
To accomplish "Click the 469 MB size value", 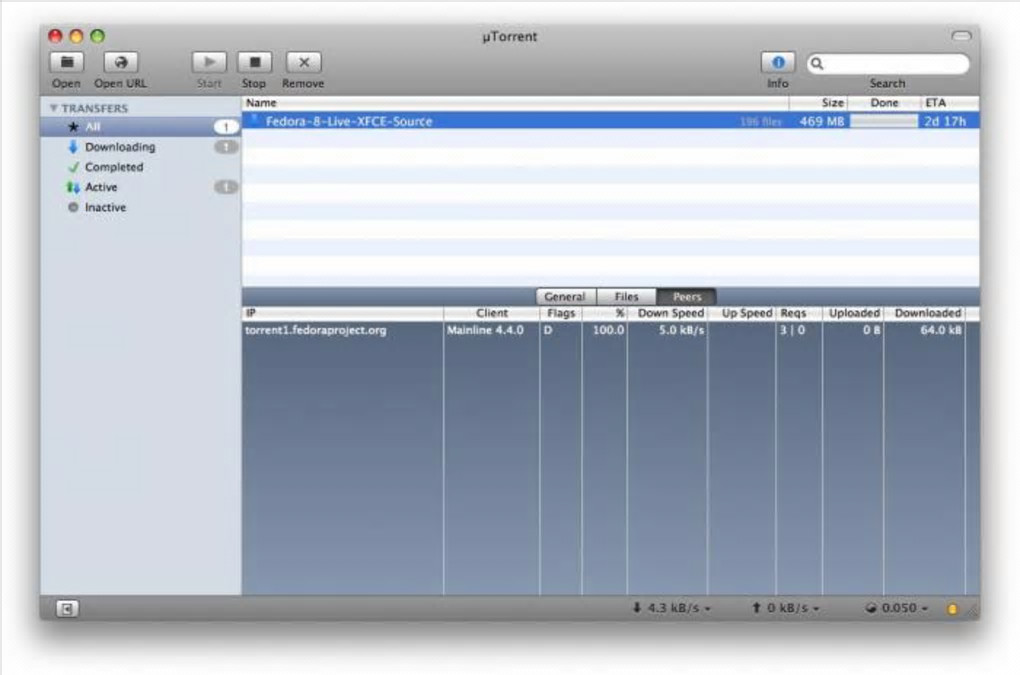I will click(x=822, y=121).
